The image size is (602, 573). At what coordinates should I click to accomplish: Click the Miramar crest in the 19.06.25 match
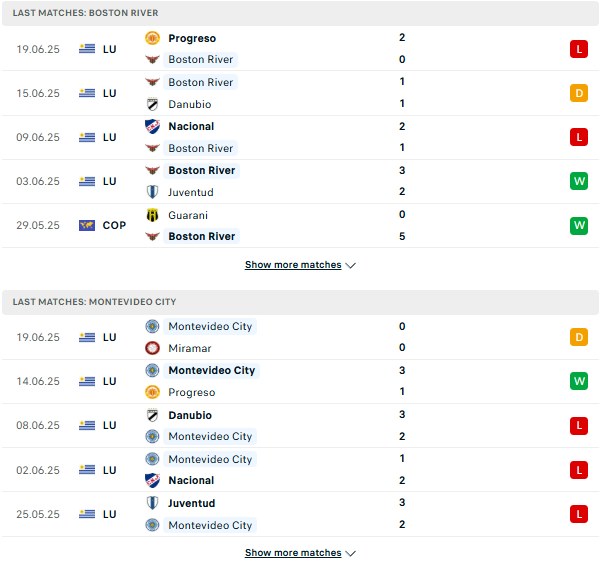coord(152,348)
